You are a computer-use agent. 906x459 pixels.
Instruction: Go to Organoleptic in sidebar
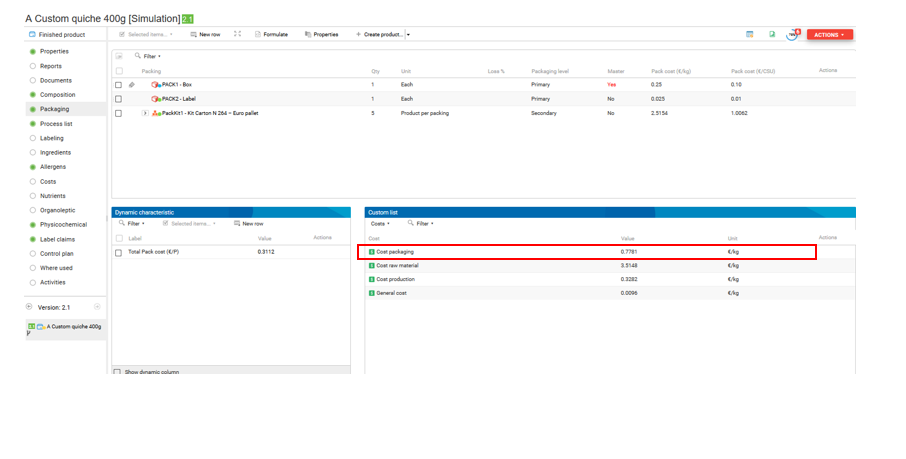57,210
